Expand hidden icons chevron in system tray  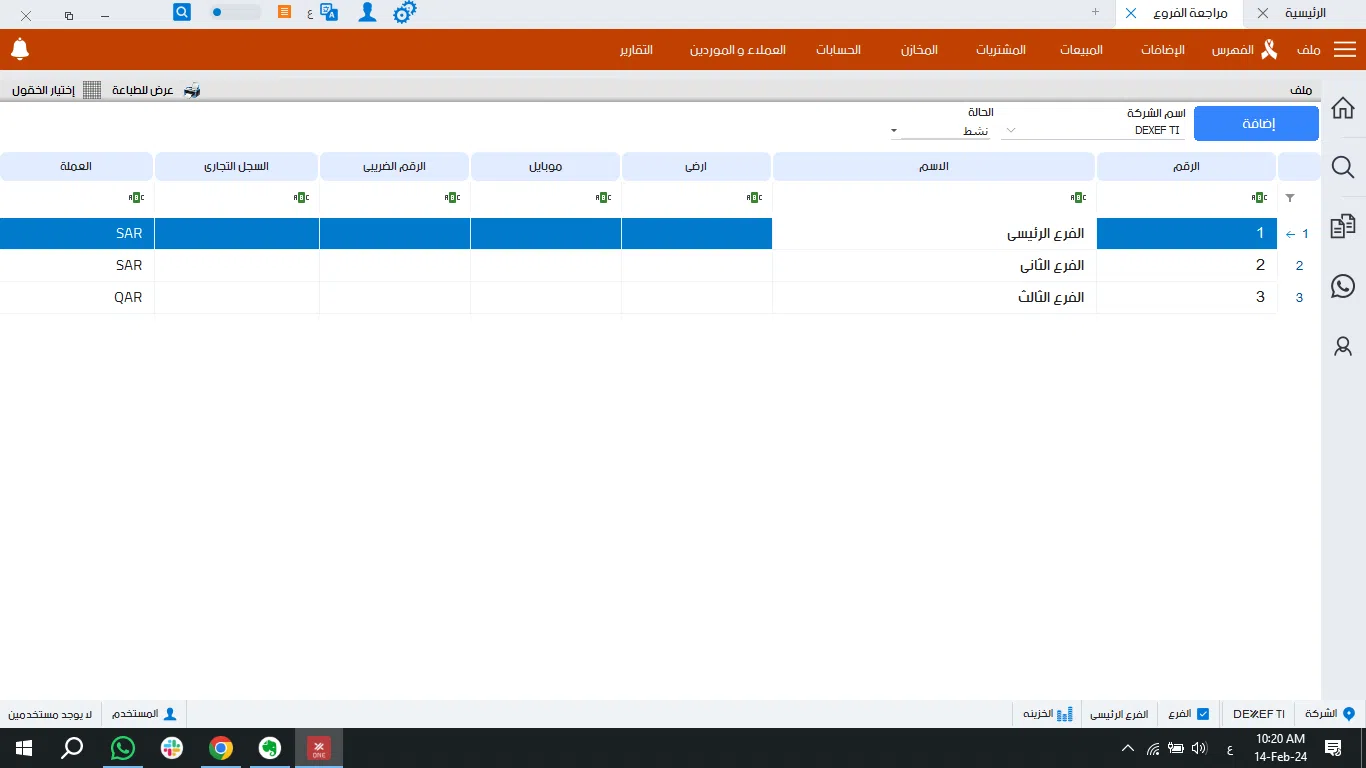[1127, 747]
